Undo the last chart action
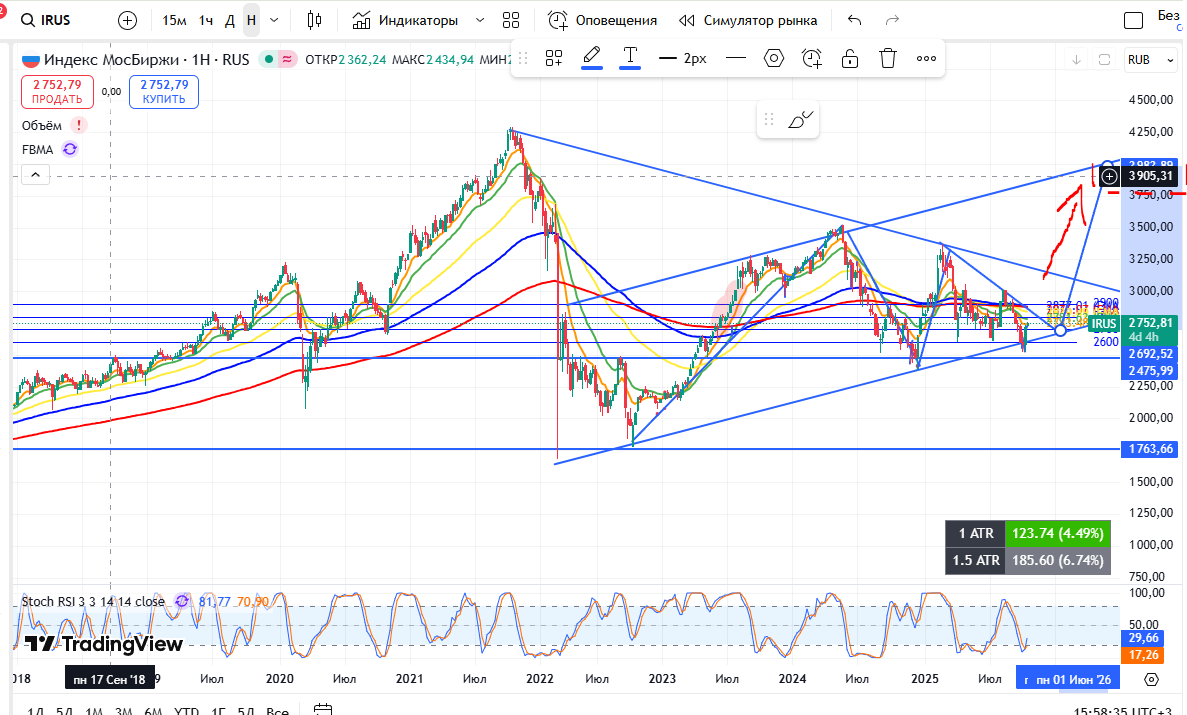 point(855,20)
